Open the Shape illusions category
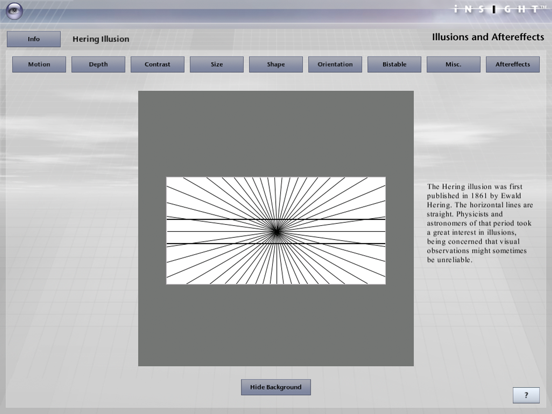Viewport: 552px width, 414px height. [276, 64]
